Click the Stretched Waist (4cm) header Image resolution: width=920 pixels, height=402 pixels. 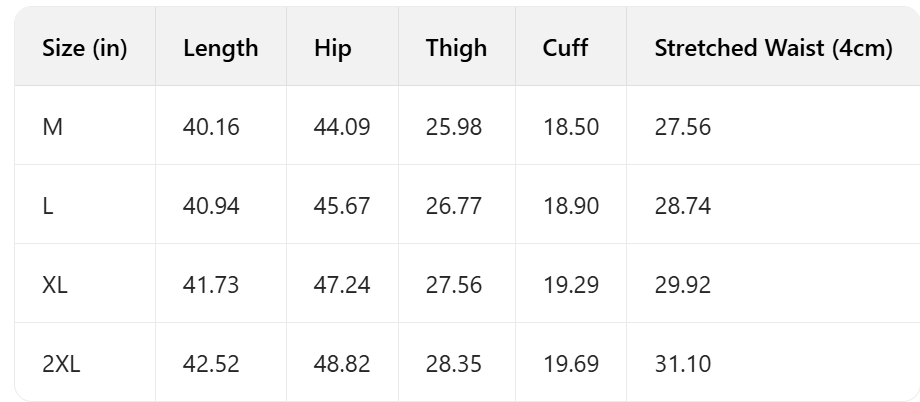[773, 48]
